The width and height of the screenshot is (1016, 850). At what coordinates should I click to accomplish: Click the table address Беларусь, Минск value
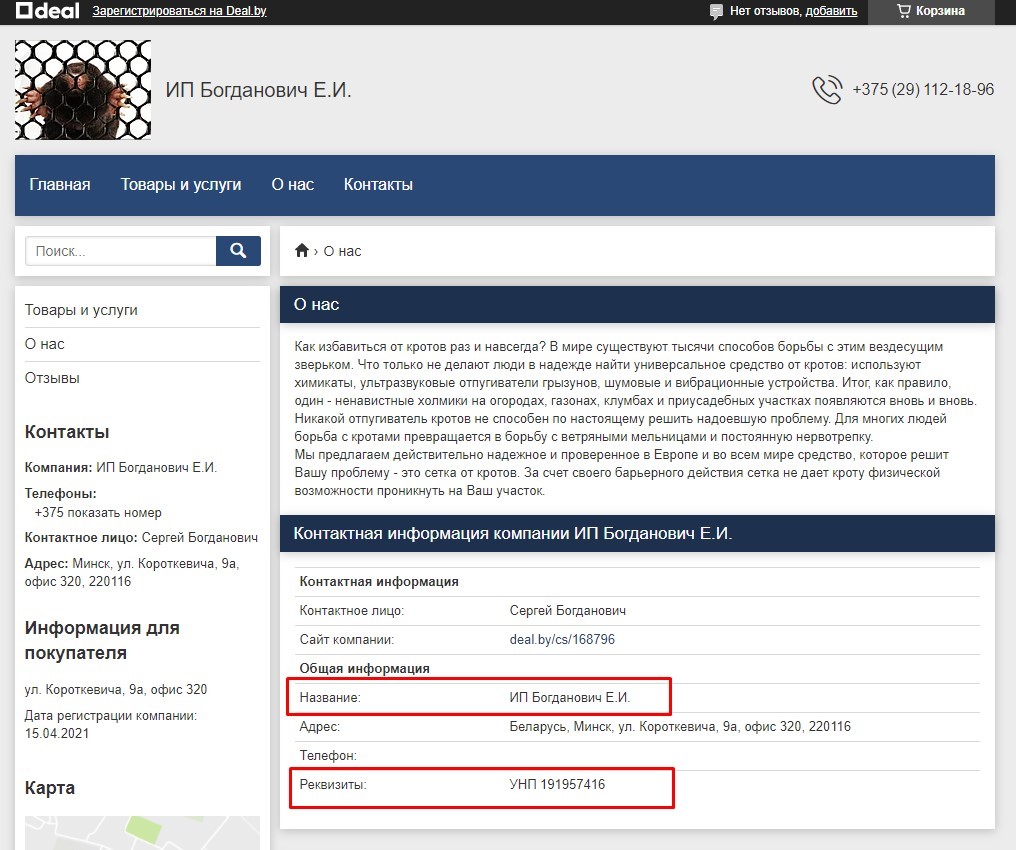tap(680, 727)
